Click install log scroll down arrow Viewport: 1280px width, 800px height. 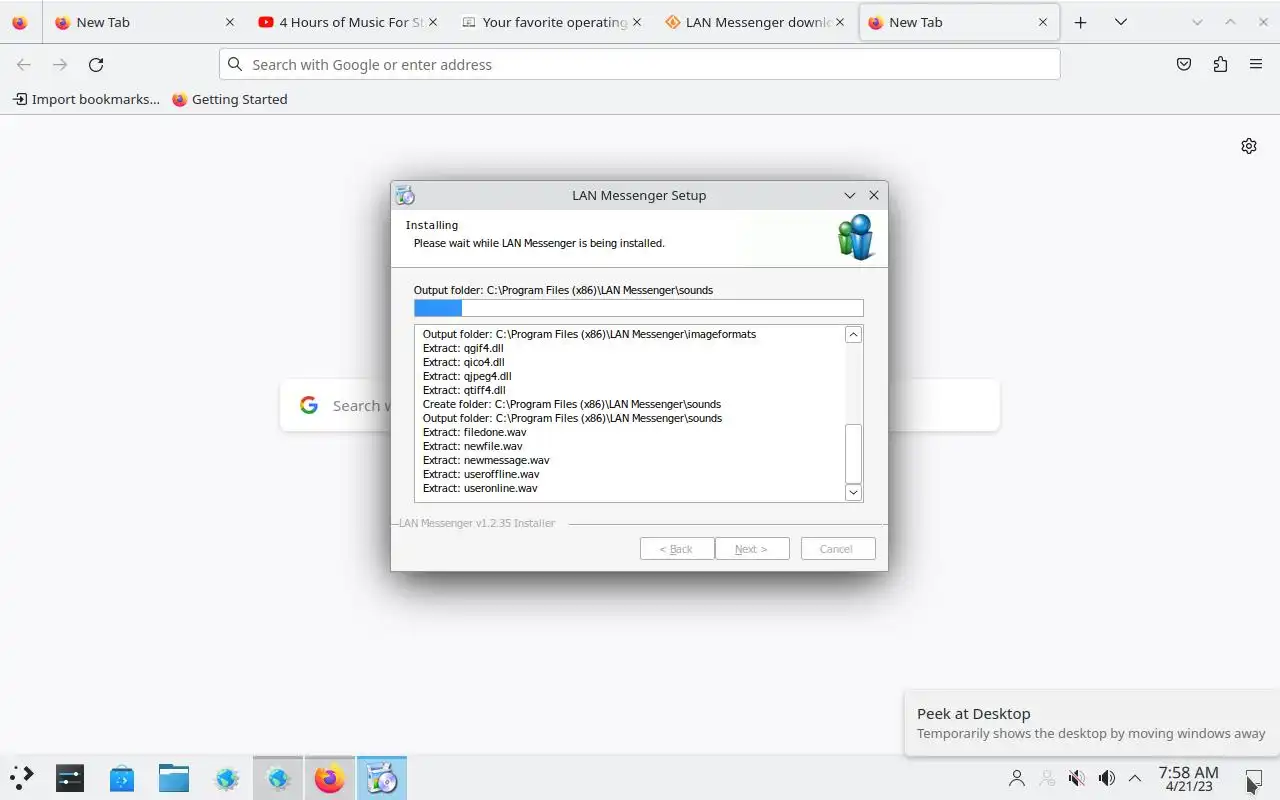853,492
